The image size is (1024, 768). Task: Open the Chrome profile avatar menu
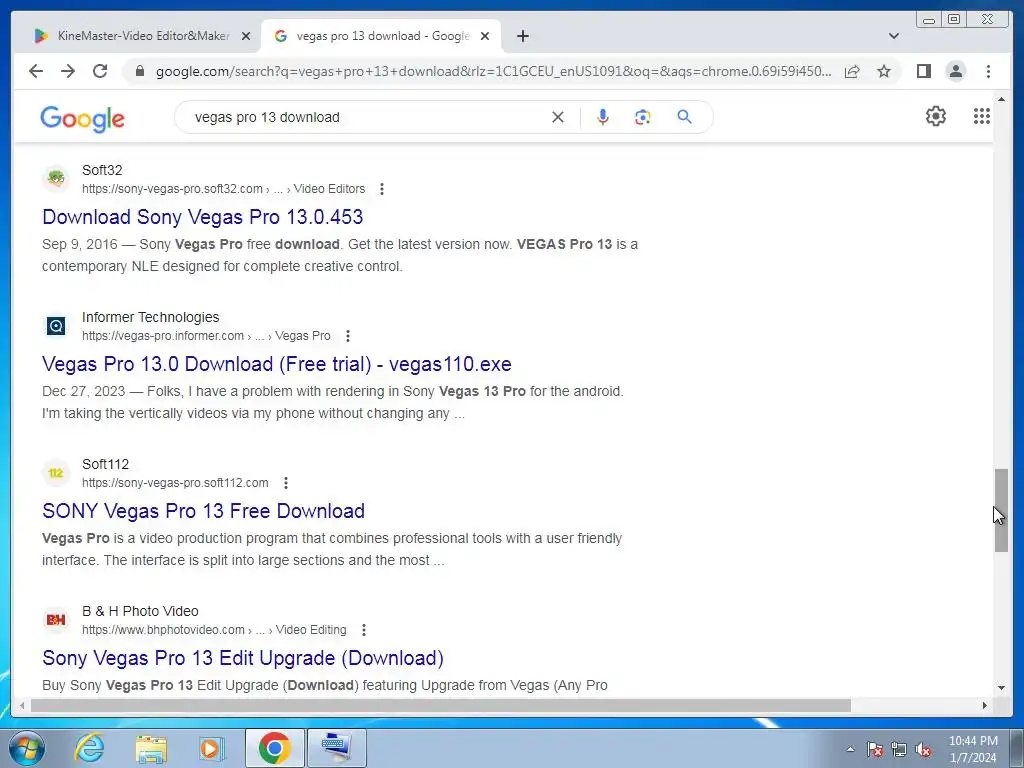point(955,71)
